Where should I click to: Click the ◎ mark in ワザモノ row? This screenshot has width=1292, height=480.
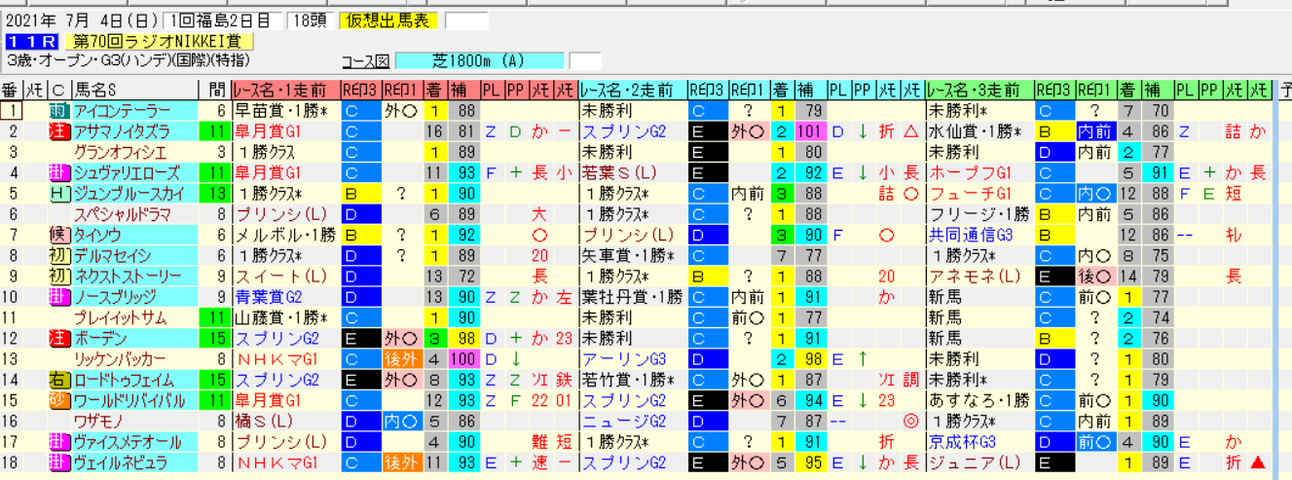910,421
